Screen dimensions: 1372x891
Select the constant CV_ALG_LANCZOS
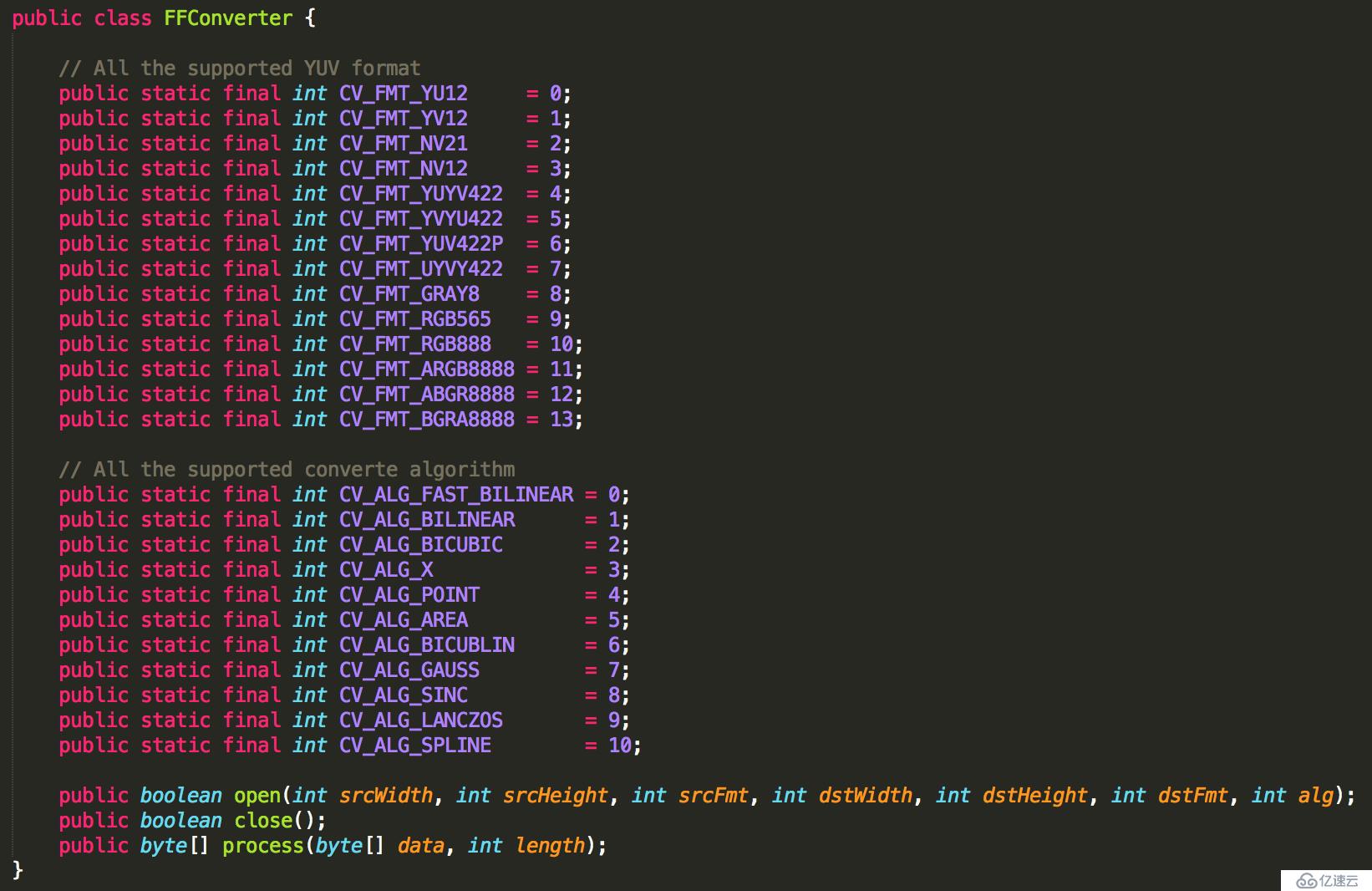point(421,720)
